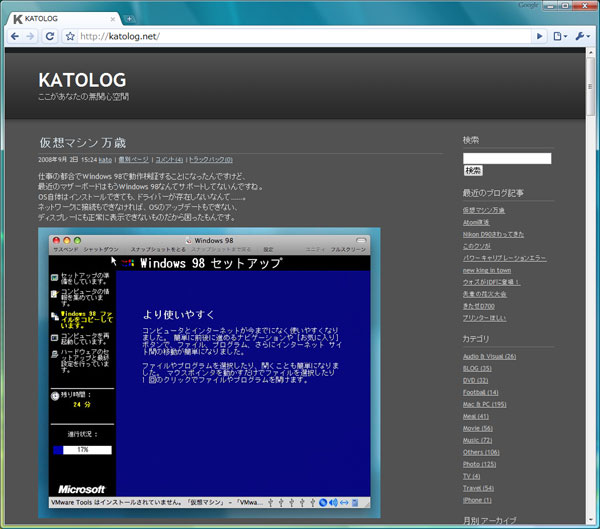Image resolution: width=600 pixels, height=529 pixels.
Task: Open category BLOG (35)
Action: 477,368
